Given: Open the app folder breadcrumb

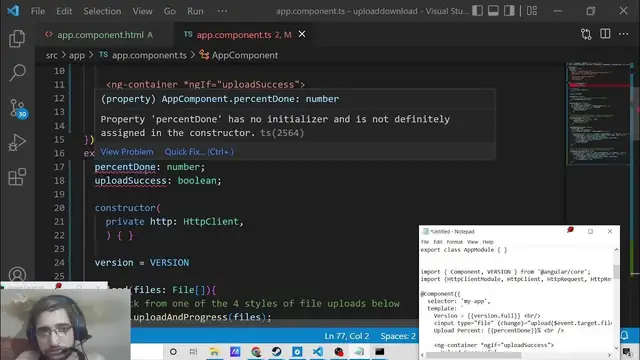Looking at the screenshot, I should [77, 55].
